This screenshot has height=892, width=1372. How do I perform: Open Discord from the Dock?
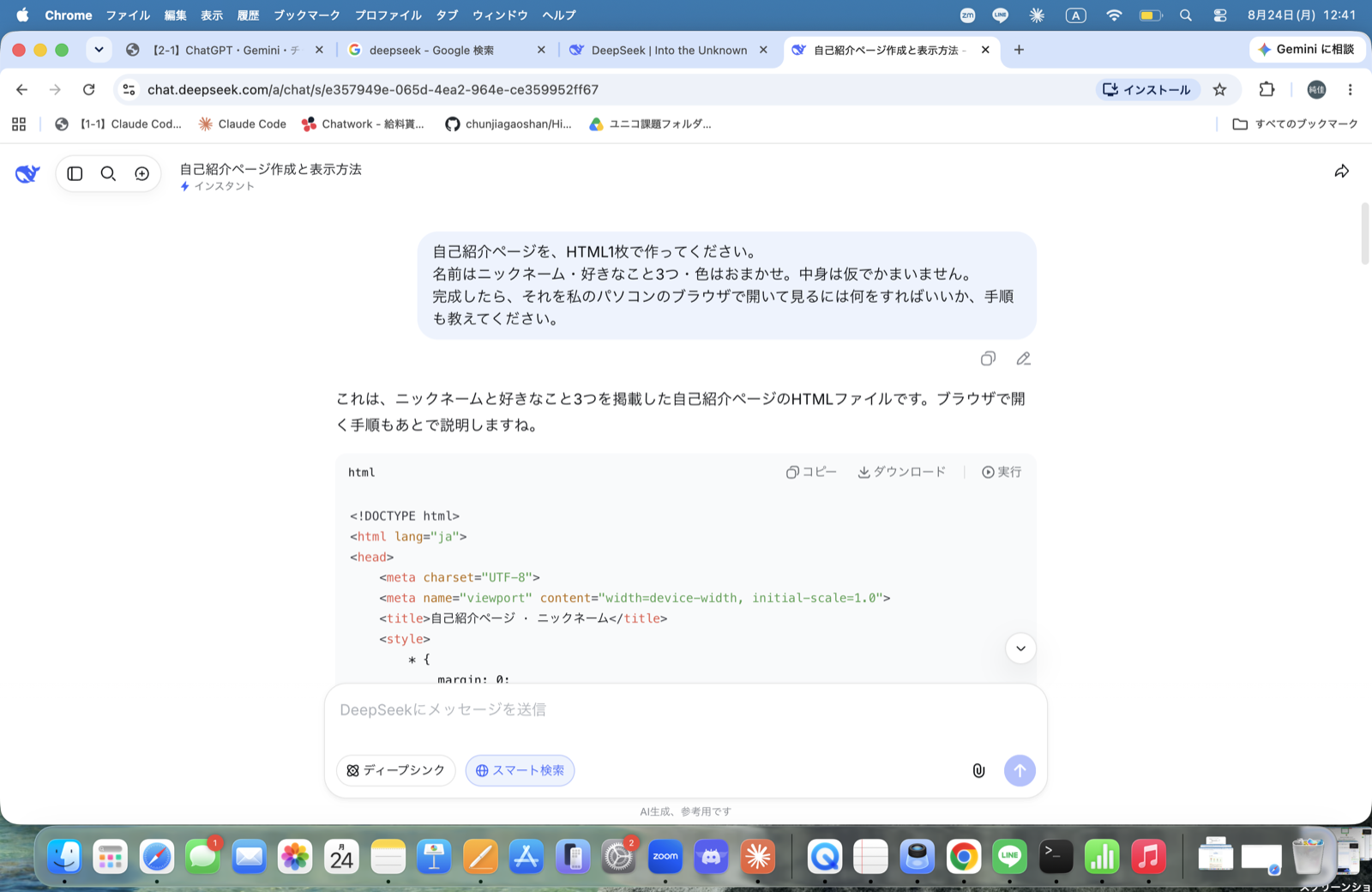point(711,856)
